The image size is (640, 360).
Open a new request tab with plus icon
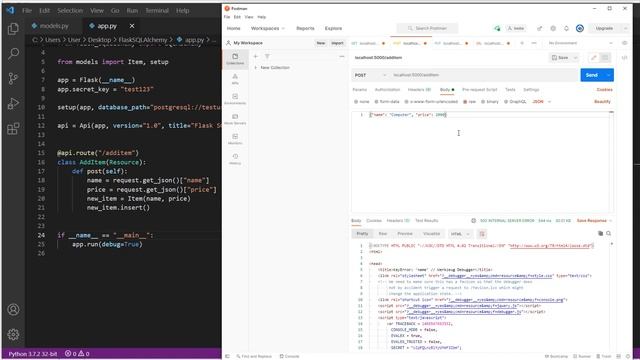pos(522,43)
